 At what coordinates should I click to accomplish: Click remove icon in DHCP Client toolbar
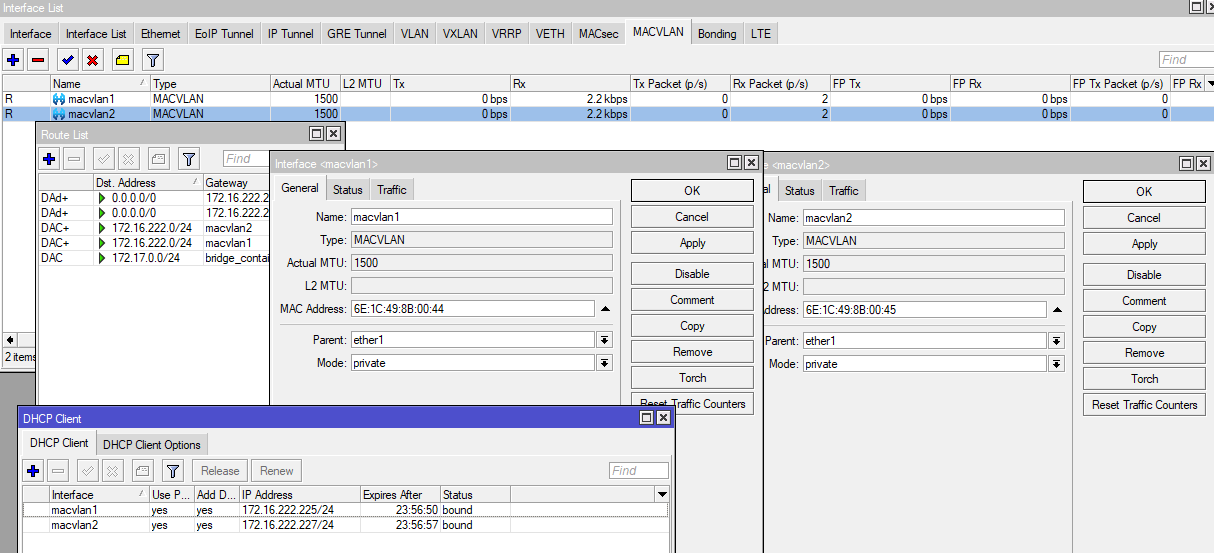[59, 470]
